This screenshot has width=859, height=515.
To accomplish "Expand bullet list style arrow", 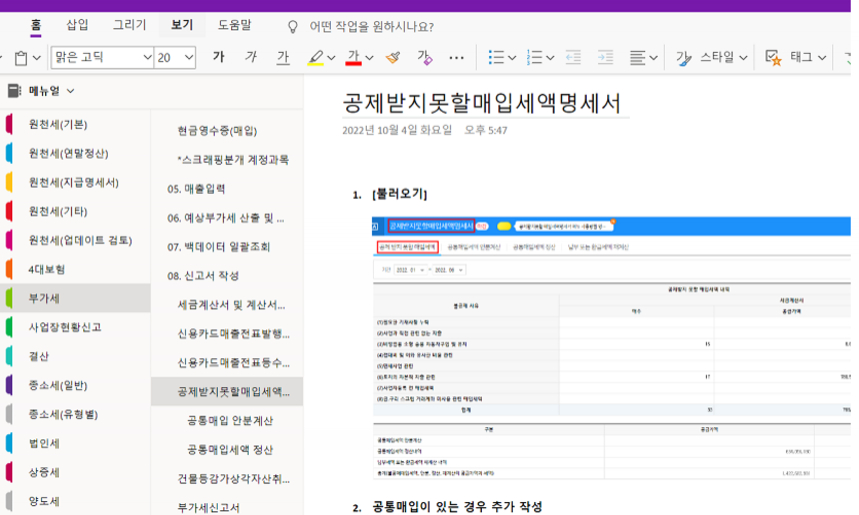I will pos(512,58).
